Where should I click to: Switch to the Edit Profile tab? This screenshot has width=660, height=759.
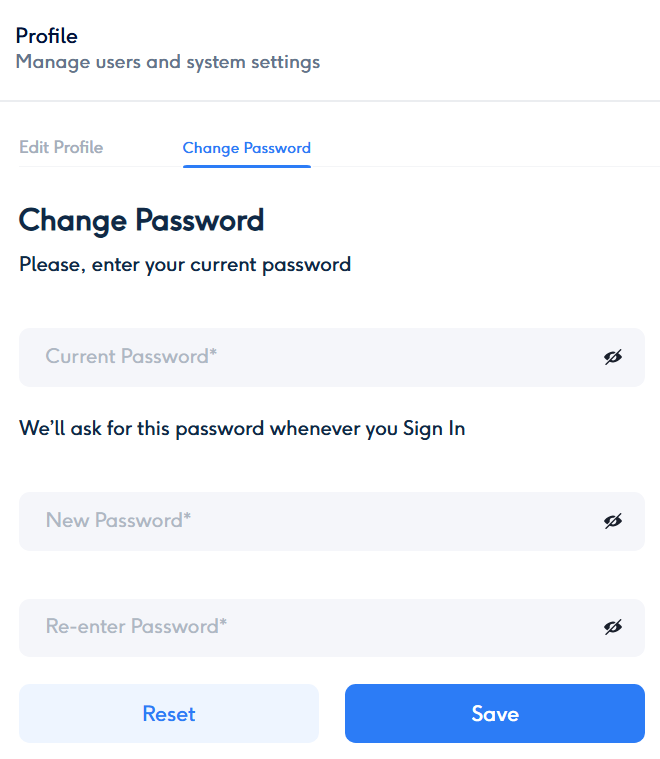[x=61, y=148]
